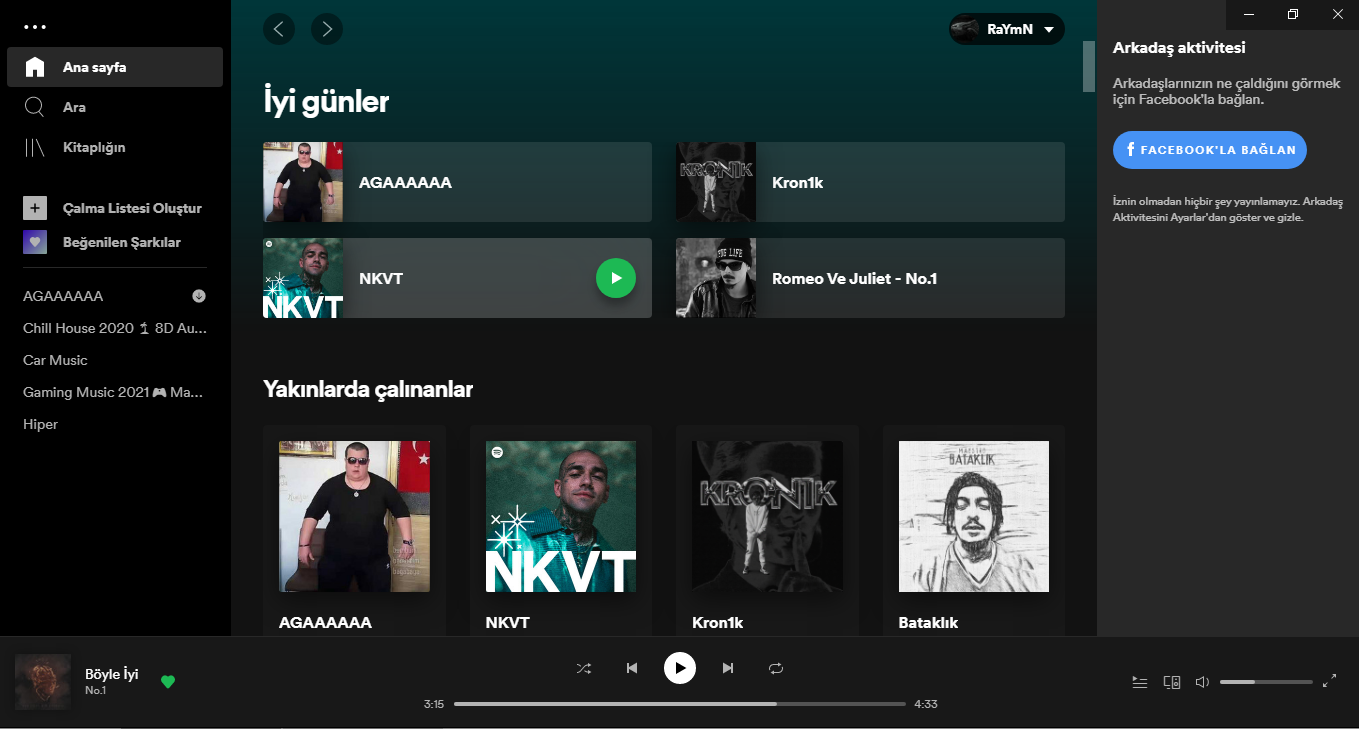Click the volume slider

[1266, 682]
